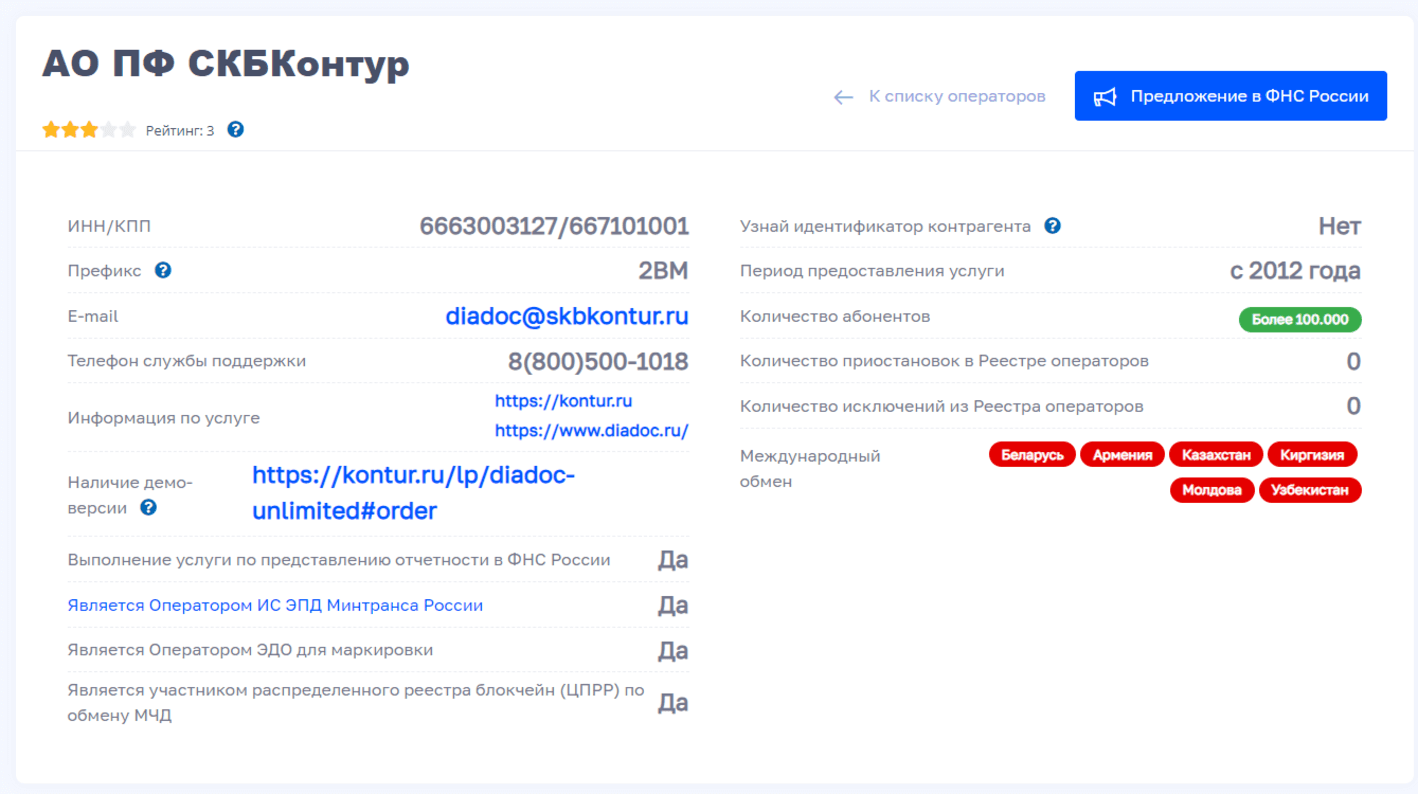Click Да for Оператором ЭДО для маркировки
The width and height of the screenshot is (1418, 794).
[673, 651]
